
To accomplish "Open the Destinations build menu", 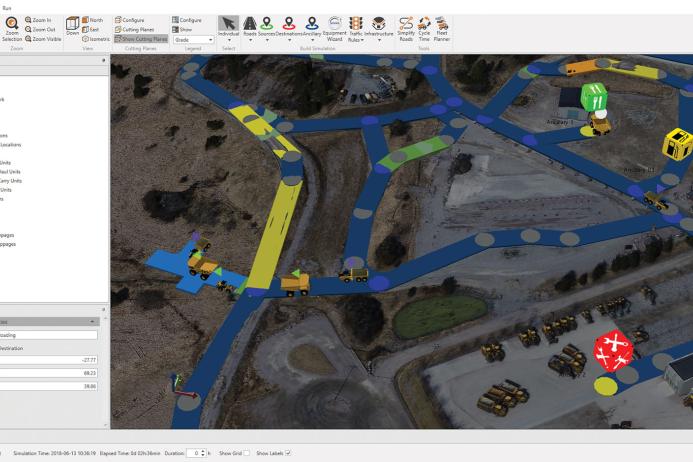I will (289, 27).
